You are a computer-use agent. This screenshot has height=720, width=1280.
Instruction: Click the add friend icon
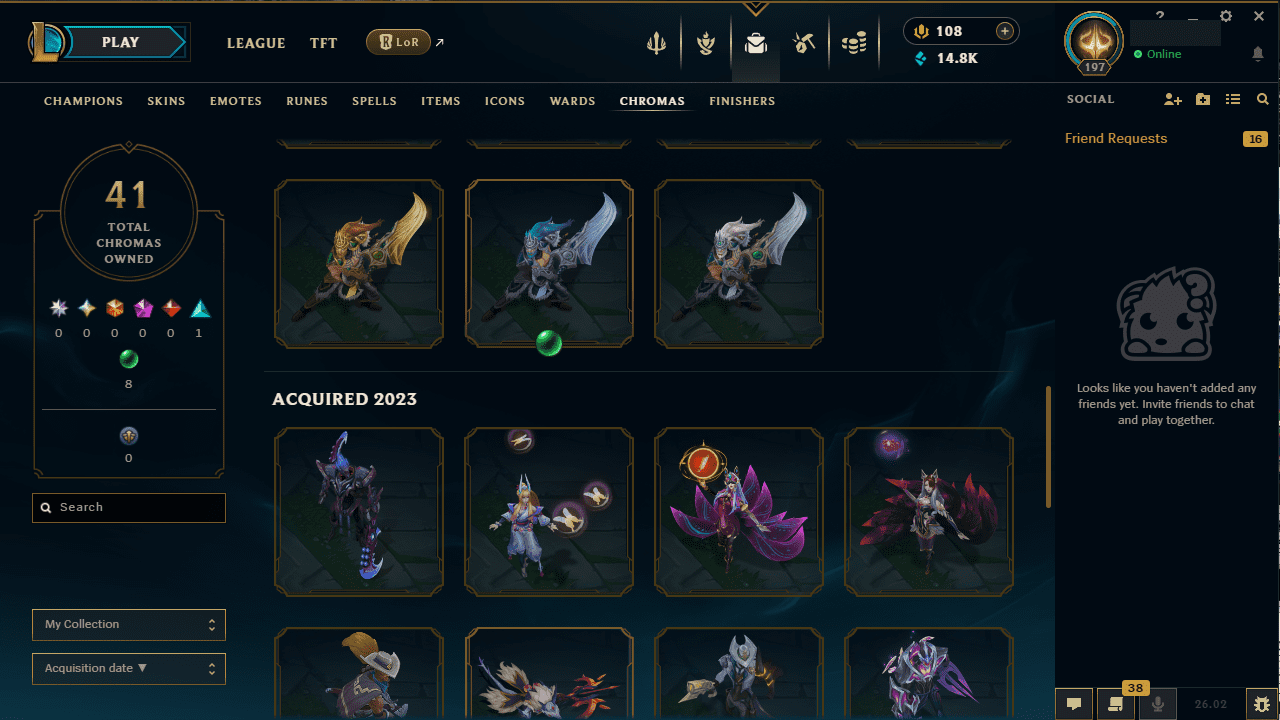pos(1173,100)
